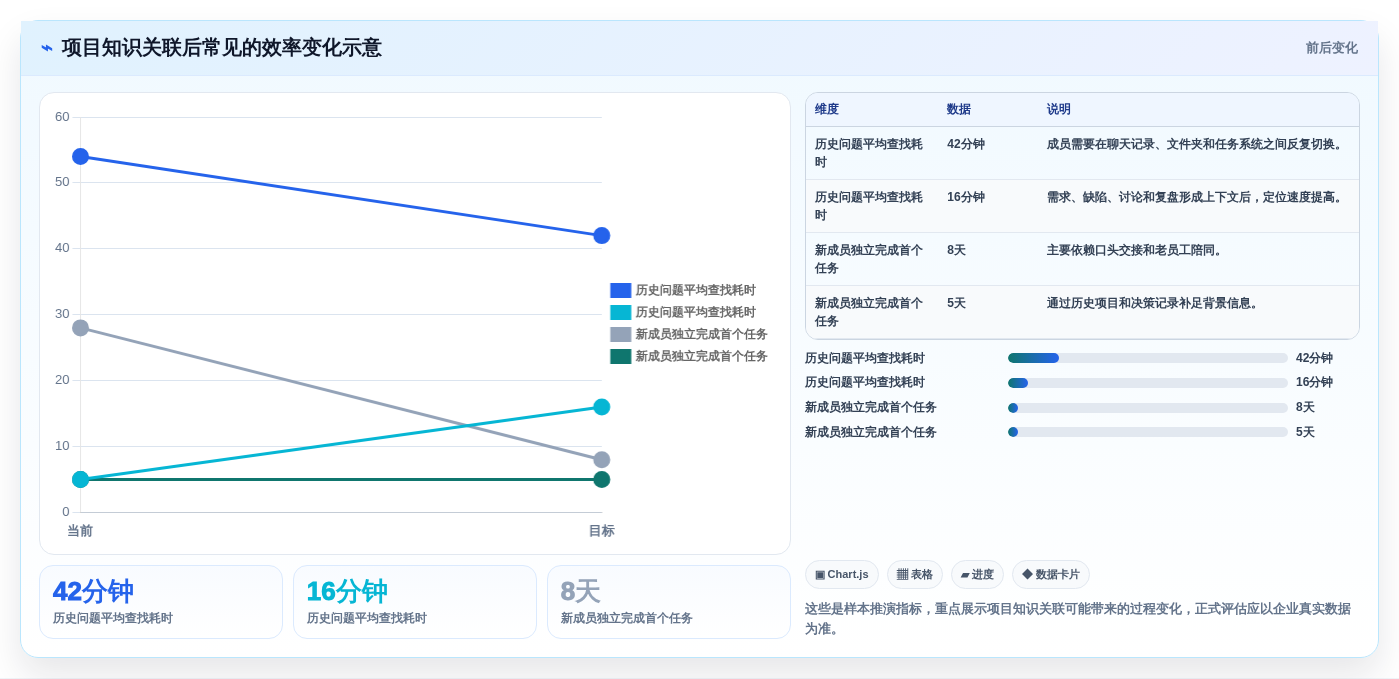Click the footnote starting 这些是样本推演指标
1399x679 pixels.
point(1078,618)
